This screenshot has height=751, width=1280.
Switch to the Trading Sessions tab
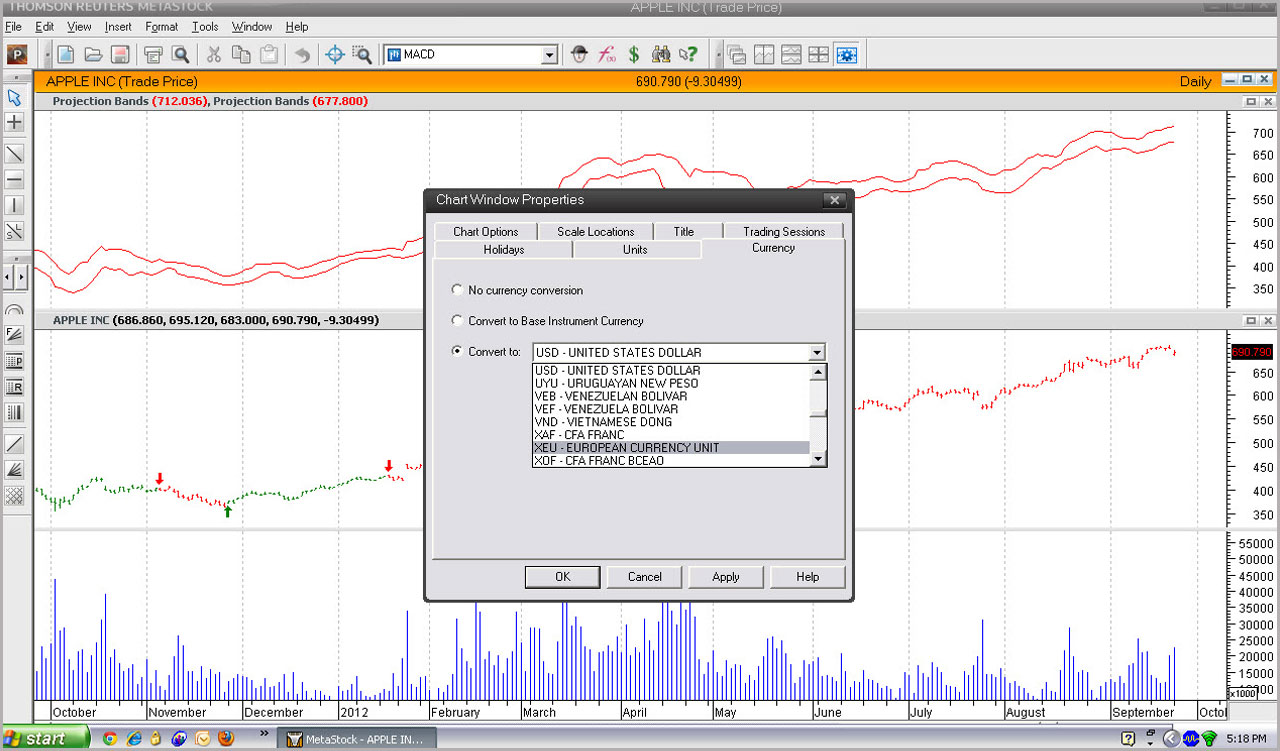tap(783, 231)
